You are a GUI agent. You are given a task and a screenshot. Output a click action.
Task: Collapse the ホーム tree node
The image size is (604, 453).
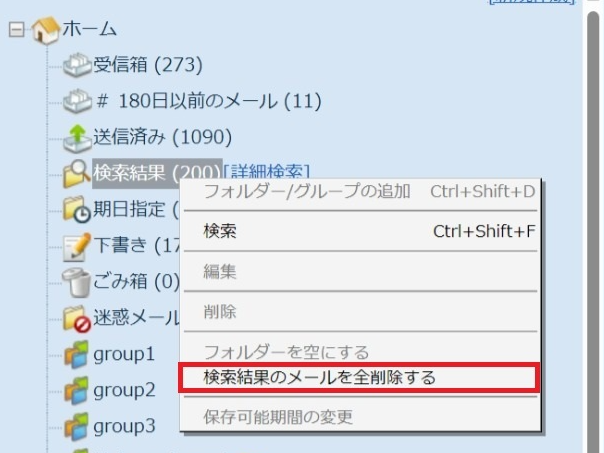point(15,30)
